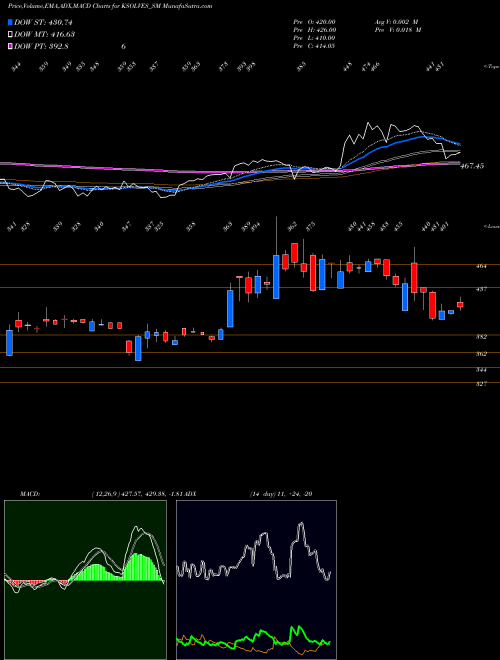500x660 pixels.
Task: Click the white DOW MT legend swatch
Action: coord(11,34)
